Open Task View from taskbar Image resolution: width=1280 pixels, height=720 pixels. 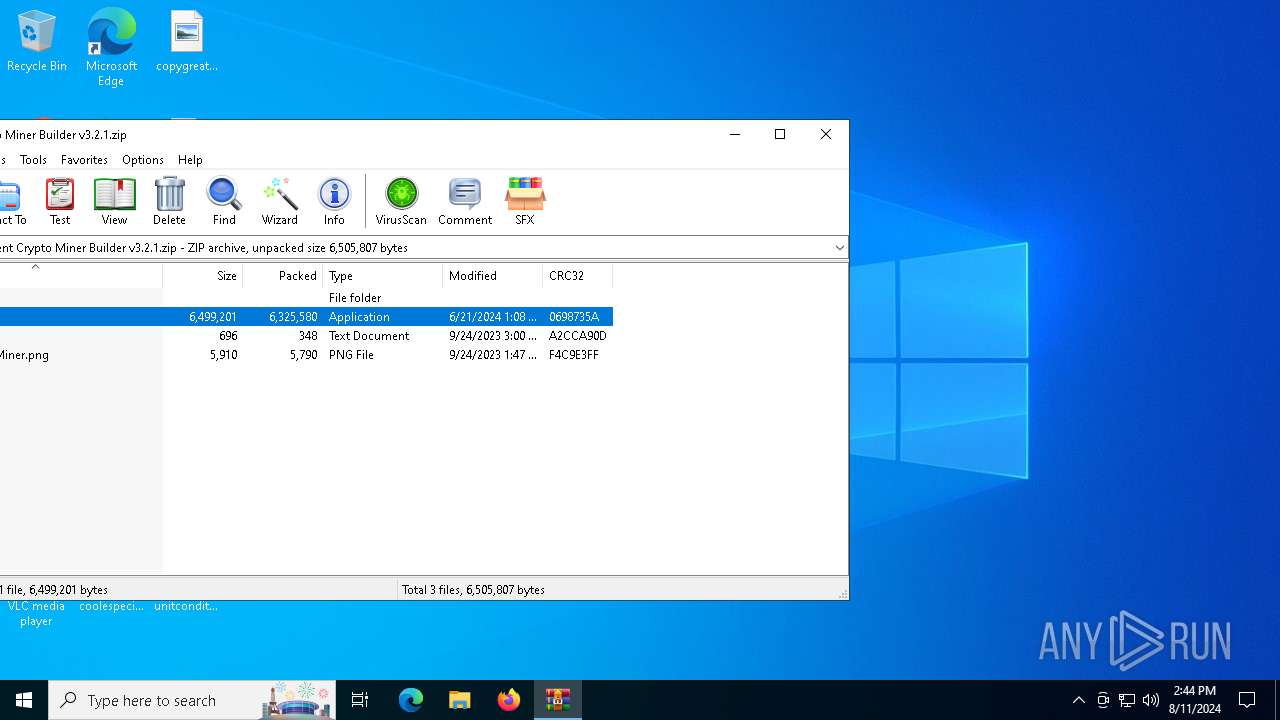(x=360, y=700)
